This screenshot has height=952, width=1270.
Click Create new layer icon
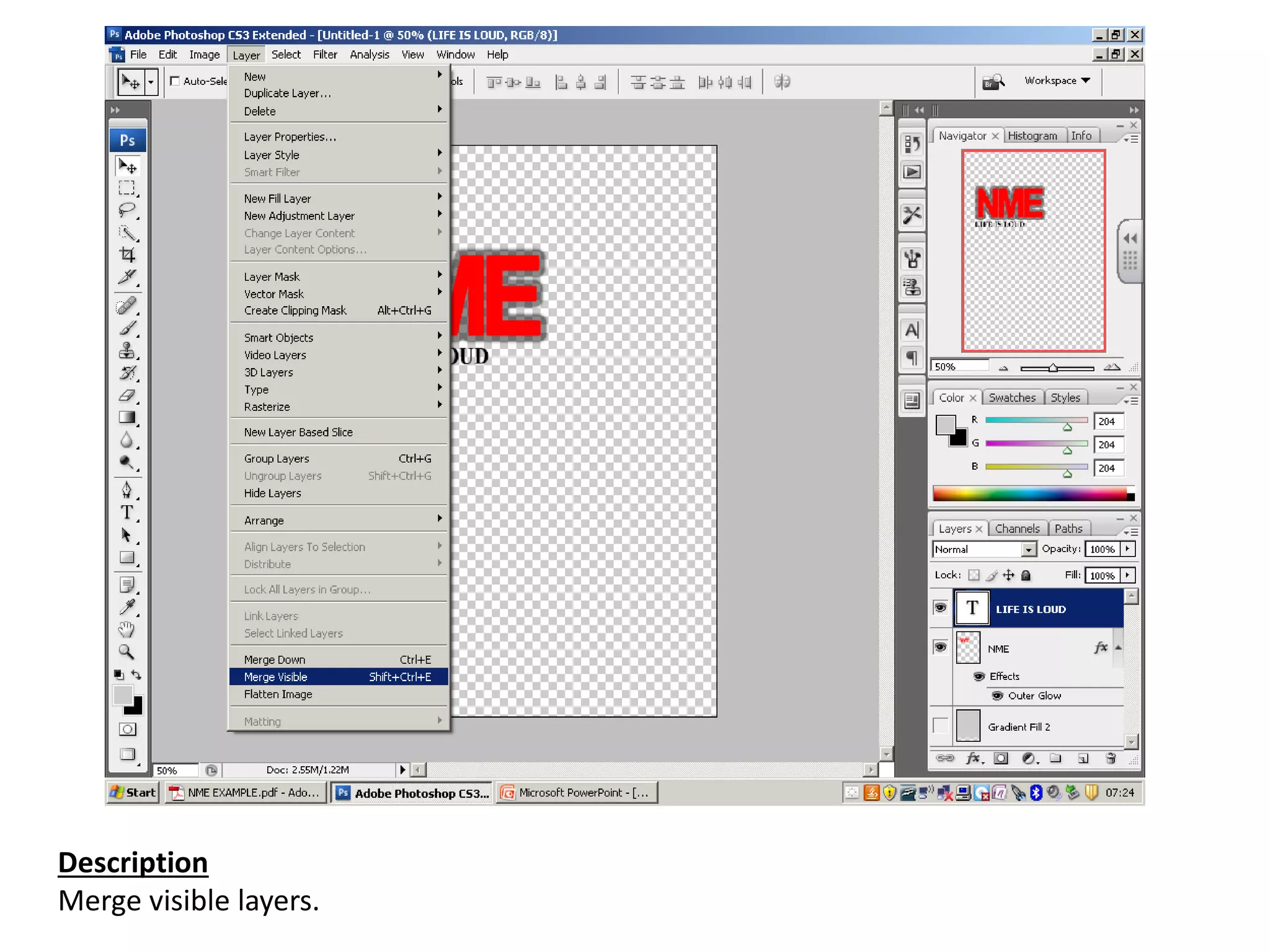[1083, 758]
